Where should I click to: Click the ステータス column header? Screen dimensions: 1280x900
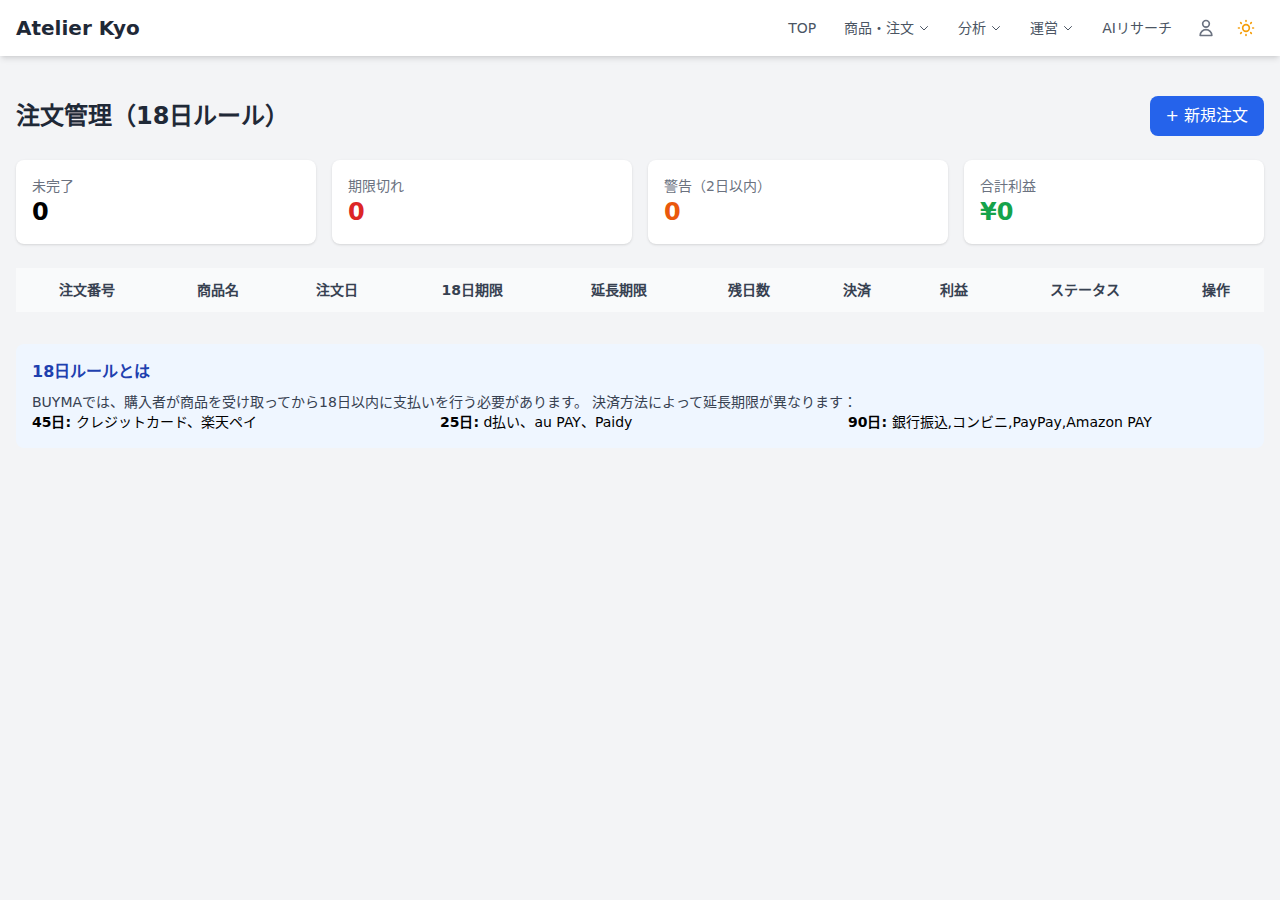point(1085,290)
